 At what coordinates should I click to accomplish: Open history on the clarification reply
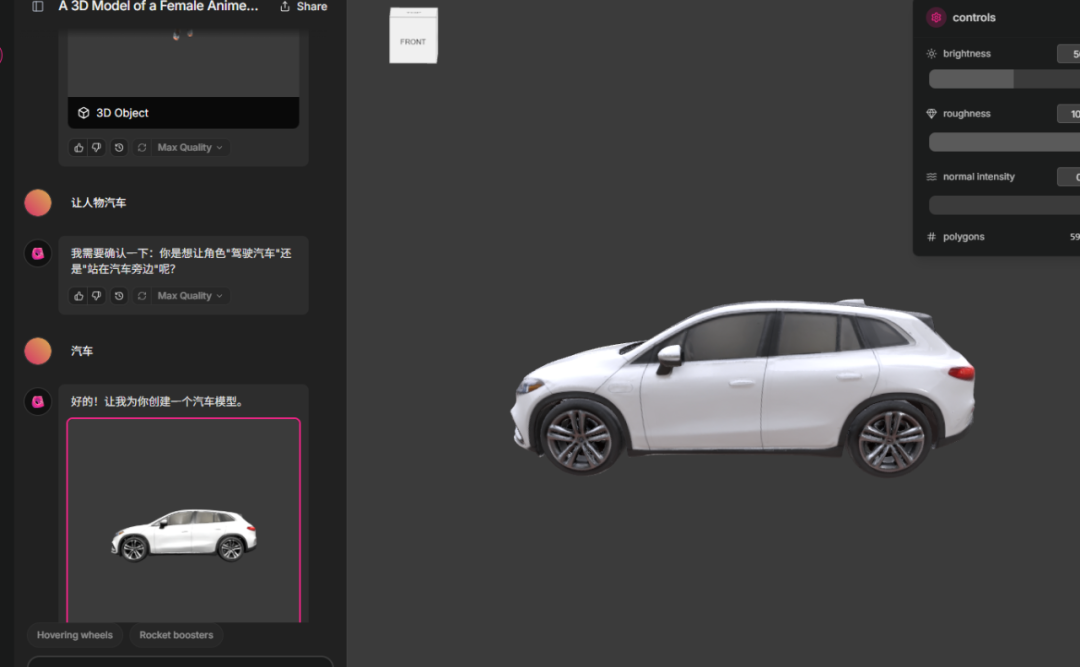[119, 296]
